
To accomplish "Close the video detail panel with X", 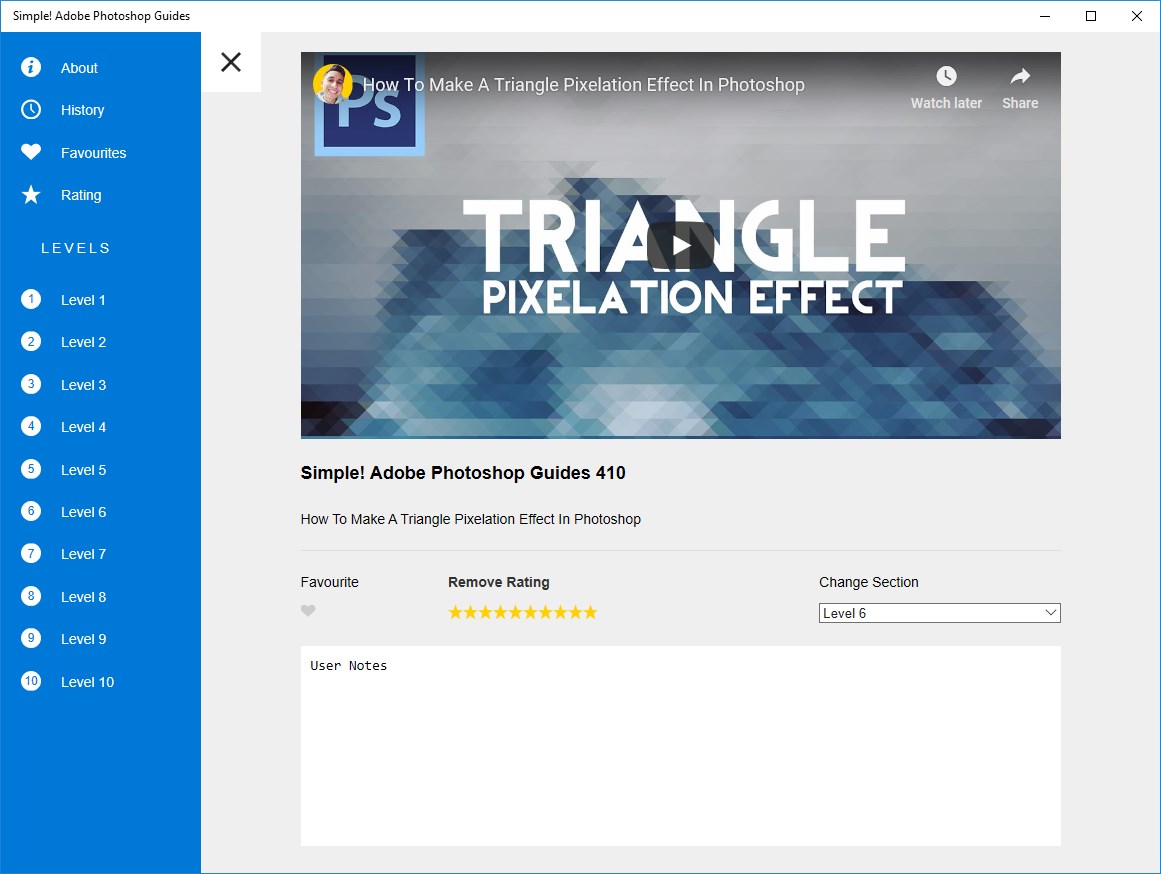I will (231, 62).
